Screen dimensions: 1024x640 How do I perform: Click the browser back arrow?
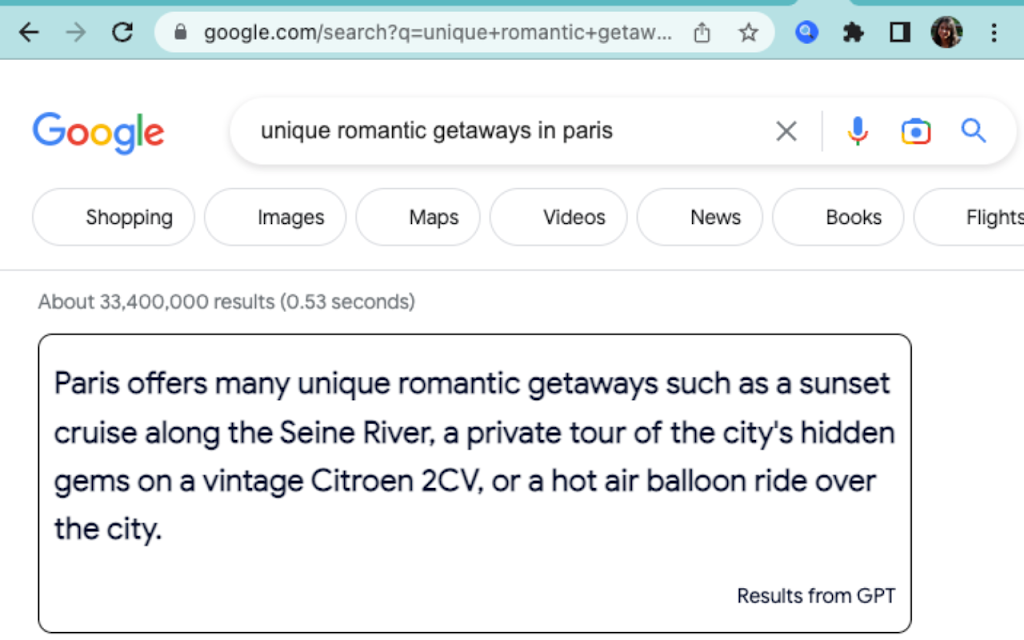(x=29, y=33)
